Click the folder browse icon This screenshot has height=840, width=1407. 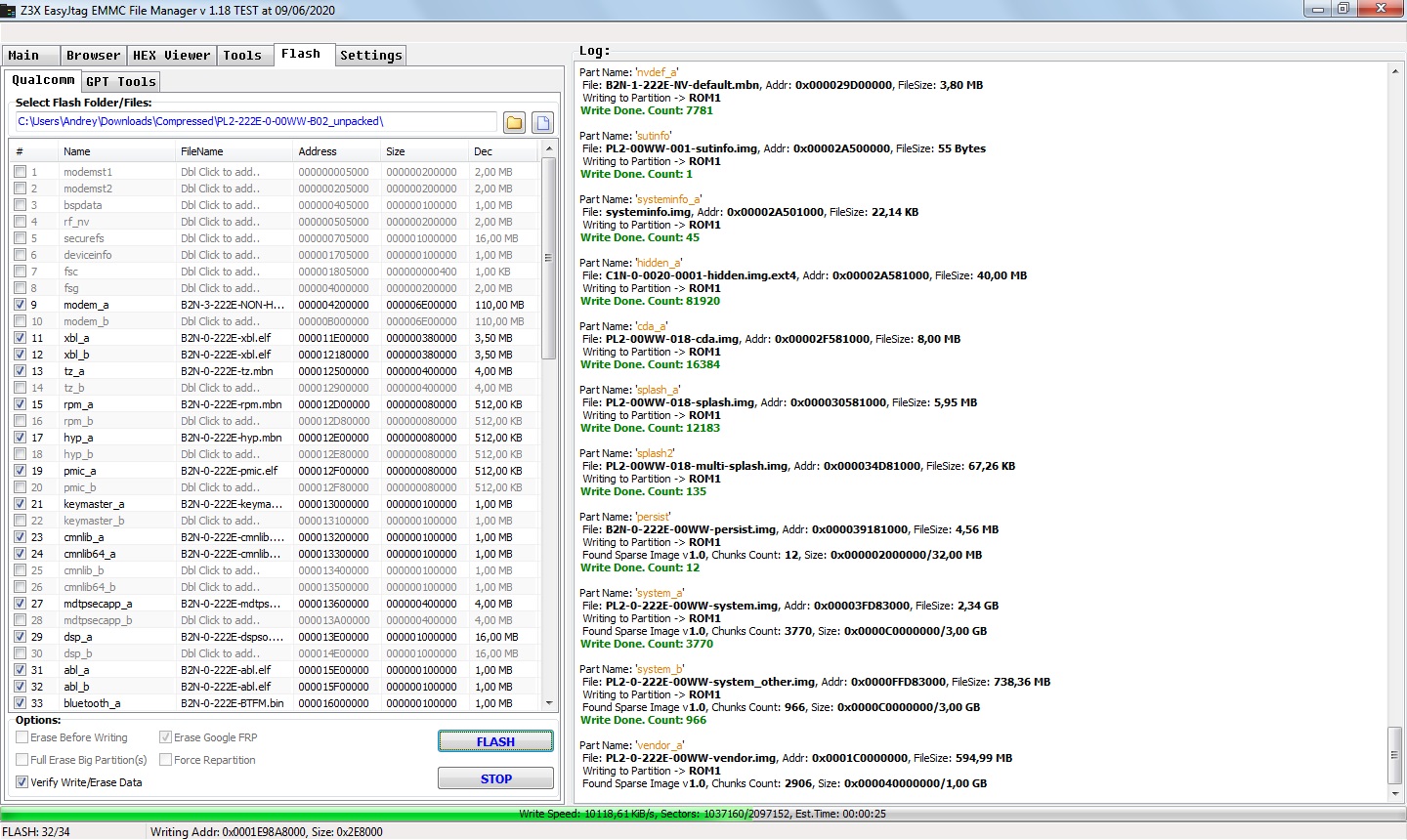(514, 122)
